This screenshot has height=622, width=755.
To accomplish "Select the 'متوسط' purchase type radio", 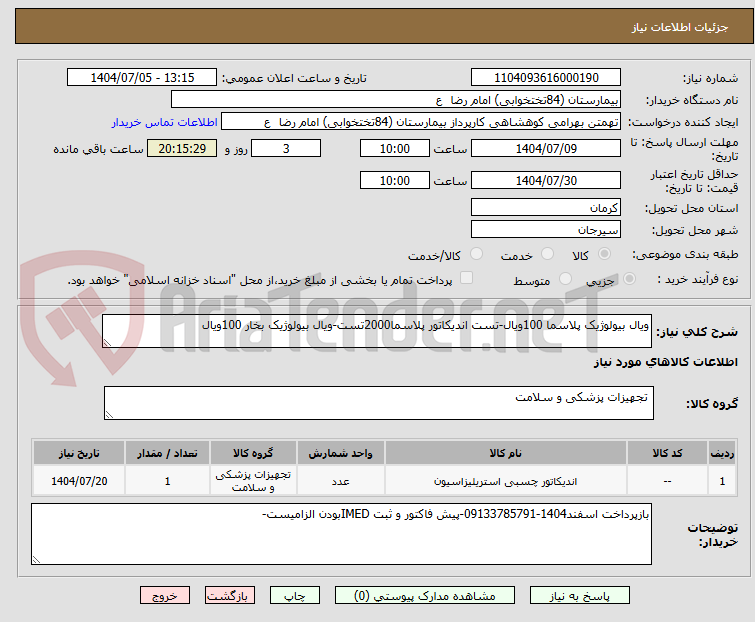I will (565, 279).
